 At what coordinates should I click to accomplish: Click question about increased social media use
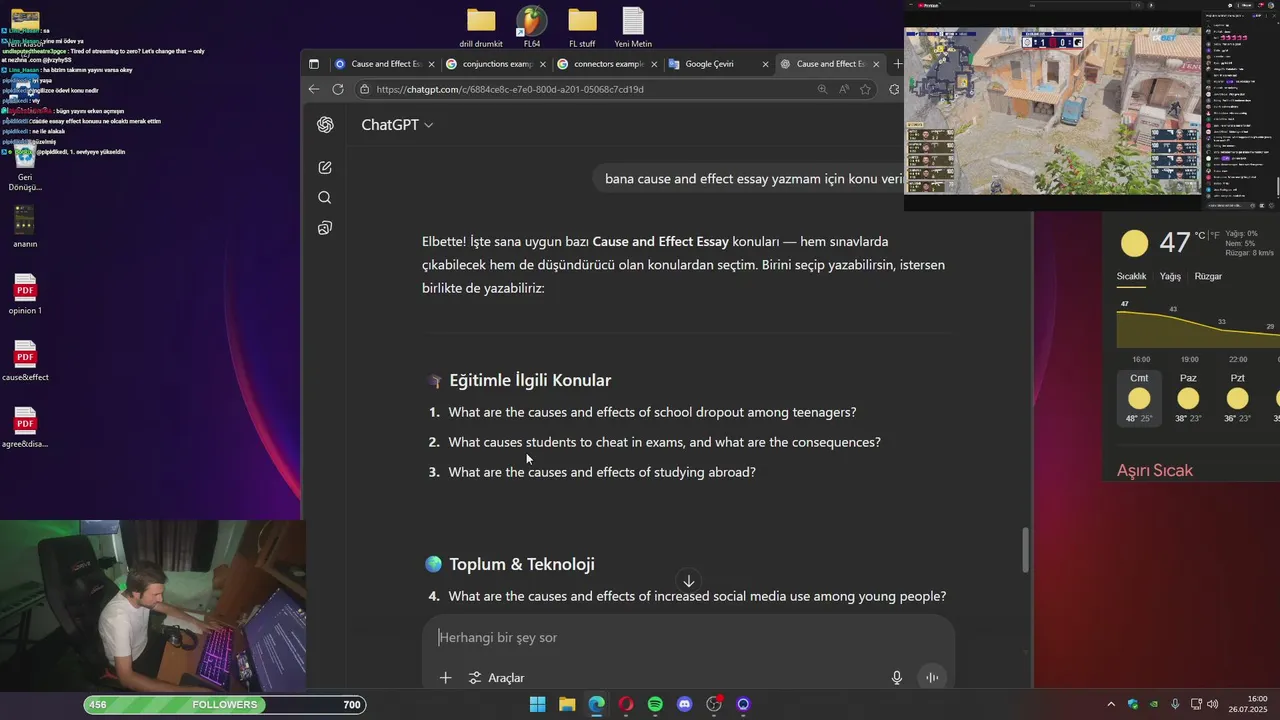pyautogui.click(x=697, y=596)
